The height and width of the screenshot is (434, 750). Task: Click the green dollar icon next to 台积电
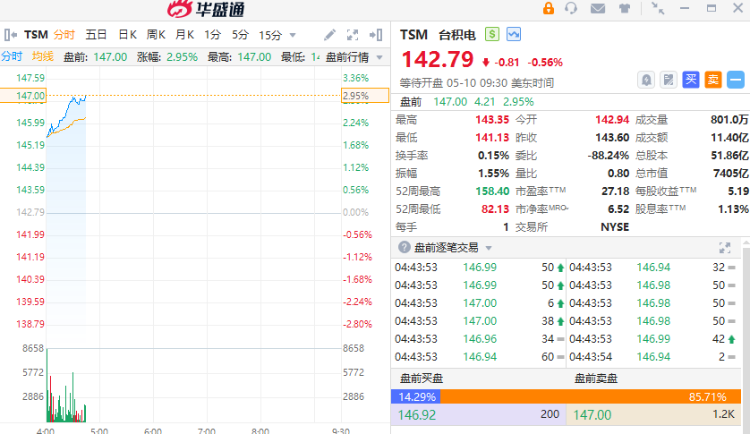click(x=492, y=34)
